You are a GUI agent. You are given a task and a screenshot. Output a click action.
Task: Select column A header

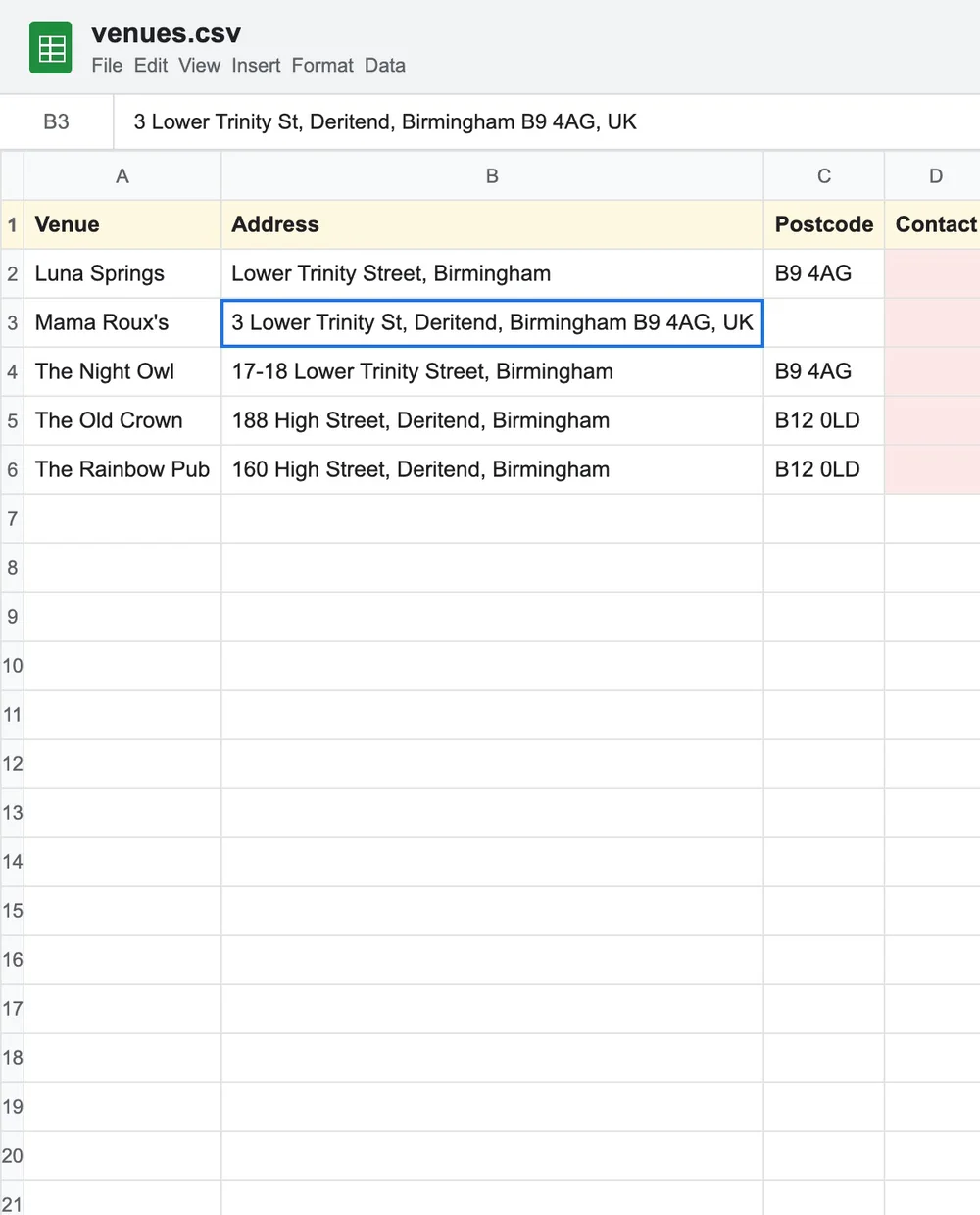(122, 176)
